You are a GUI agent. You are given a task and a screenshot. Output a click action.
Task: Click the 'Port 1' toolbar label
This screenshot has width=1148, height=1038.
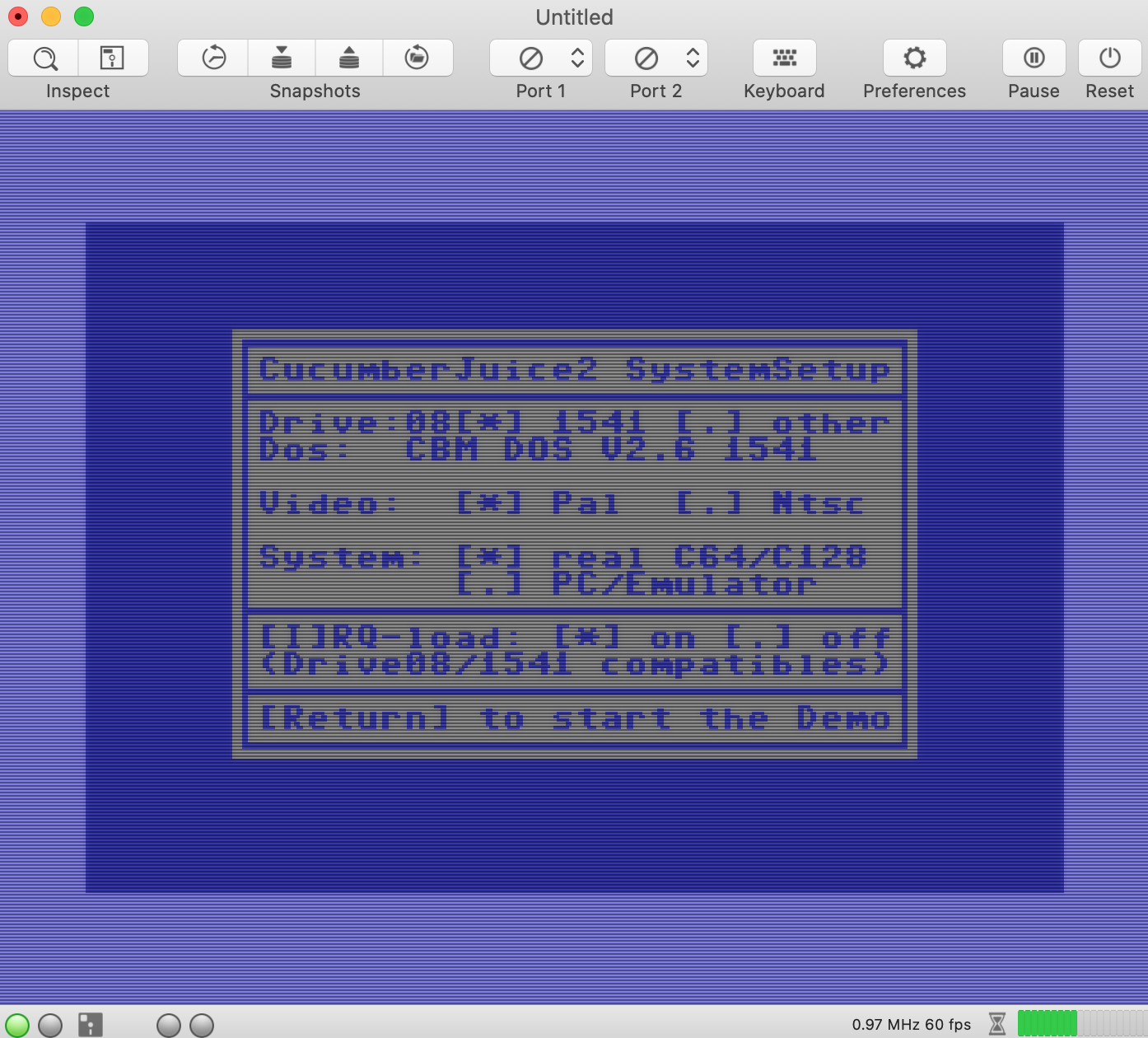[x=541, y=91]
